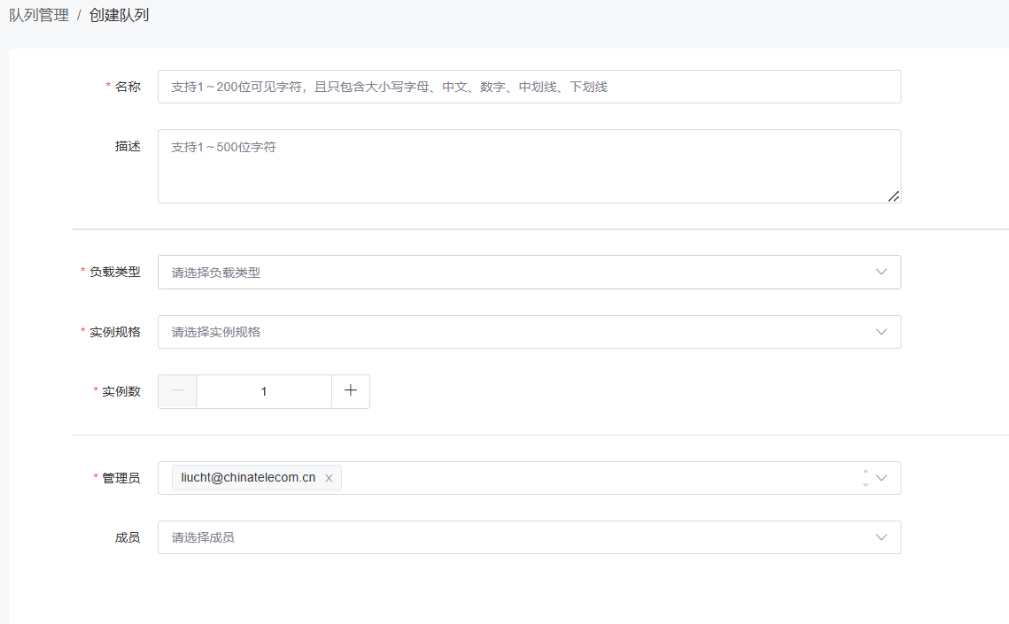1009x624 pixels.
Task: Click empty area of 管理员 selector
Action: (x=600, y=478)
